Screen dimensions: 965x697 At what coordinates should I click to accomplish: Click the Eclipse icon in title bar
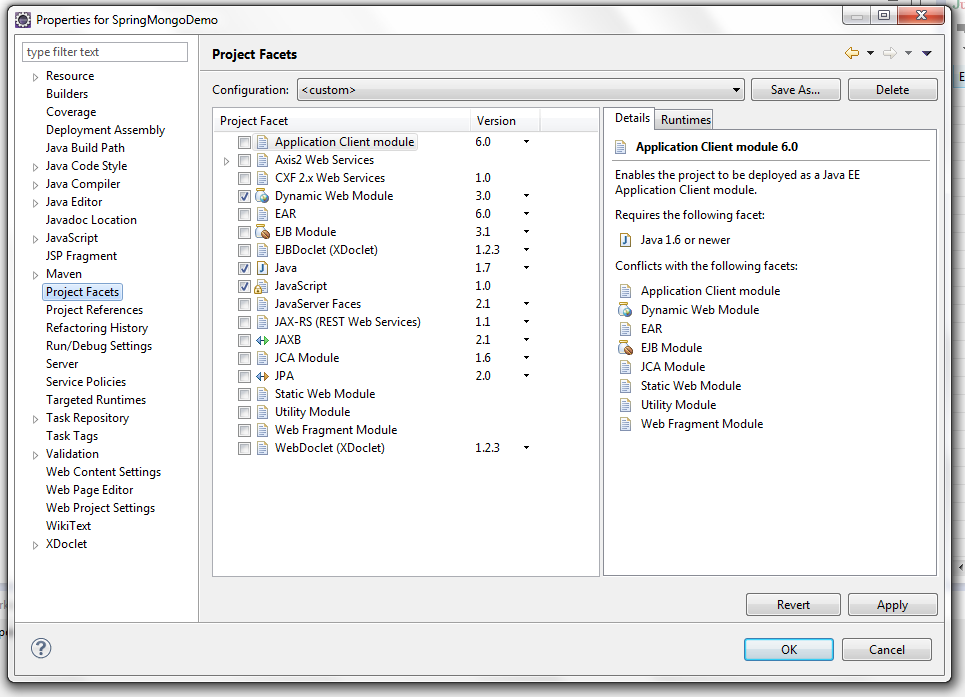coord(23,20)
